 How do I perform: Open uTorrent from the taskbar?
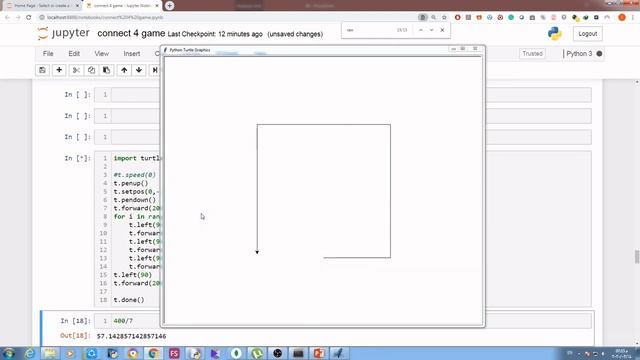[x=257, y=353]
